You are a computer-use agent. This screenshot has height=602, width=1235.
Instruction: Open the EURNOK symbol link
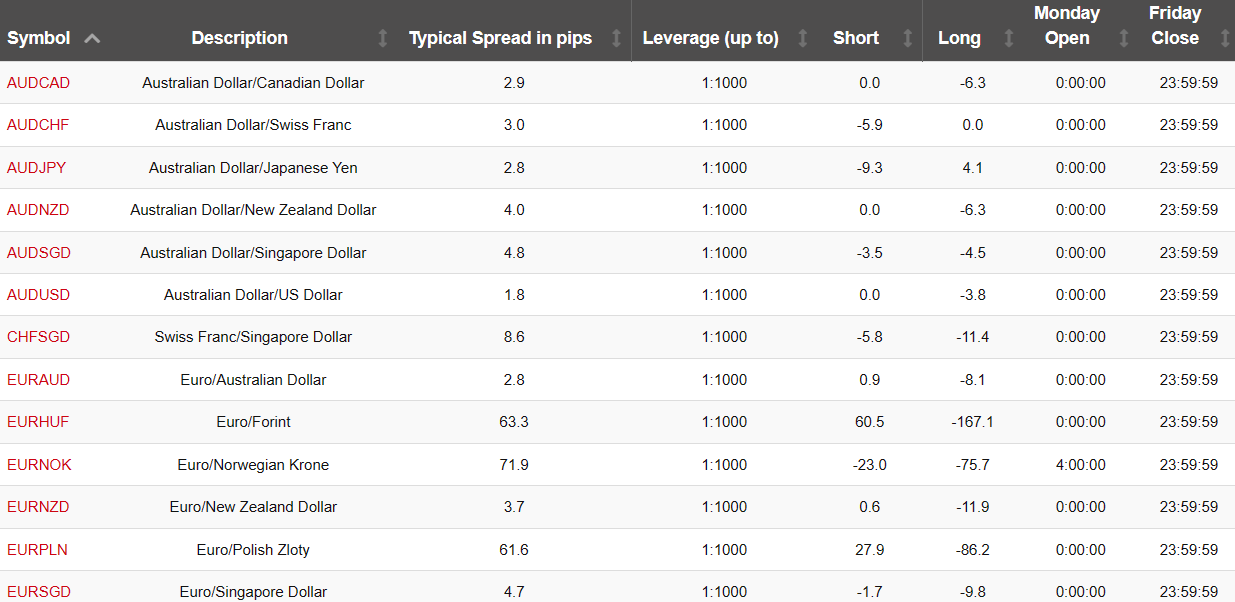(x=39, y=465)
